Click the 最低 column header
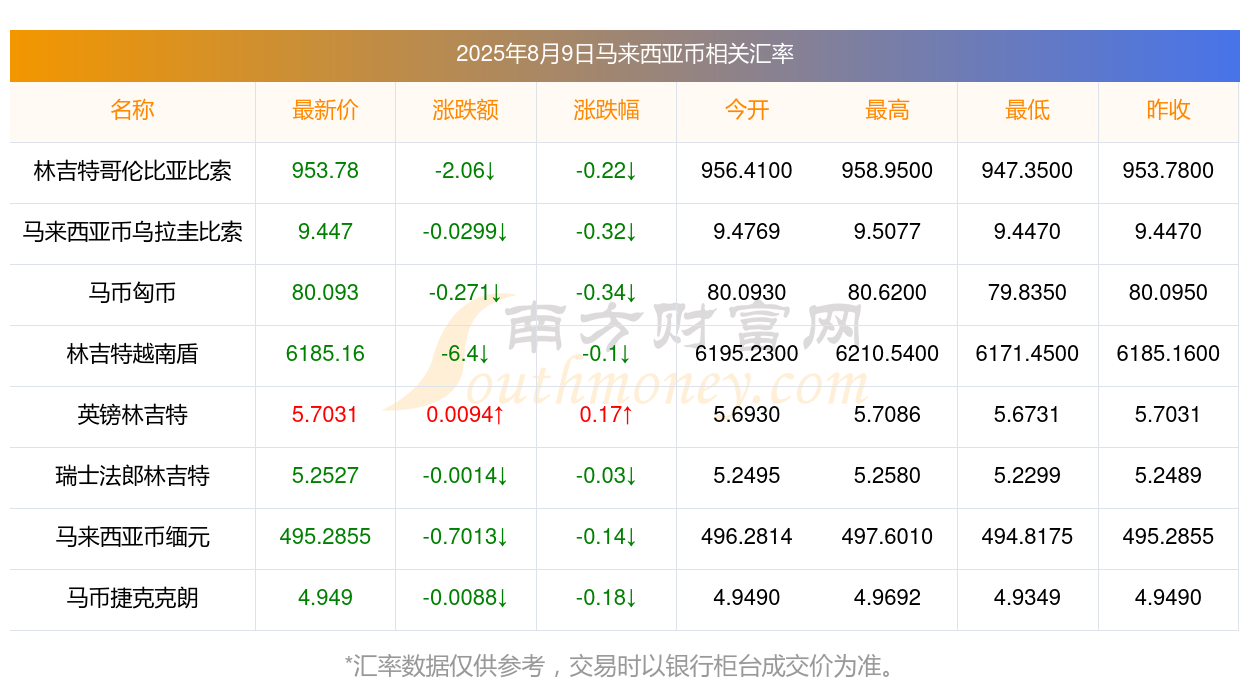 pyautogui.click(x=1028, y=110)
